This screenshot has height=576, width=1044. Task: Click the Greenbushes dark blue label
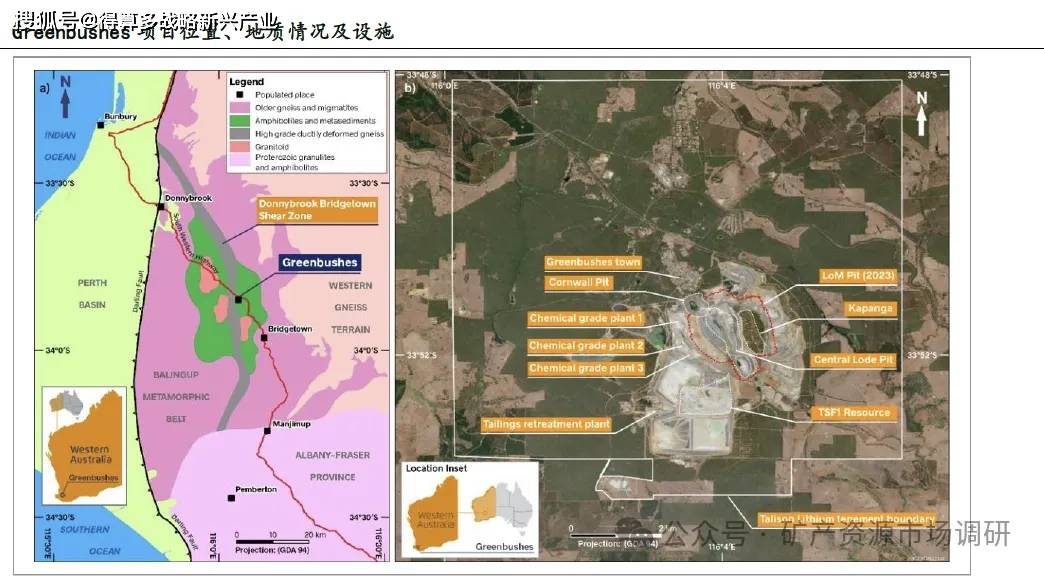pos(320,262)
